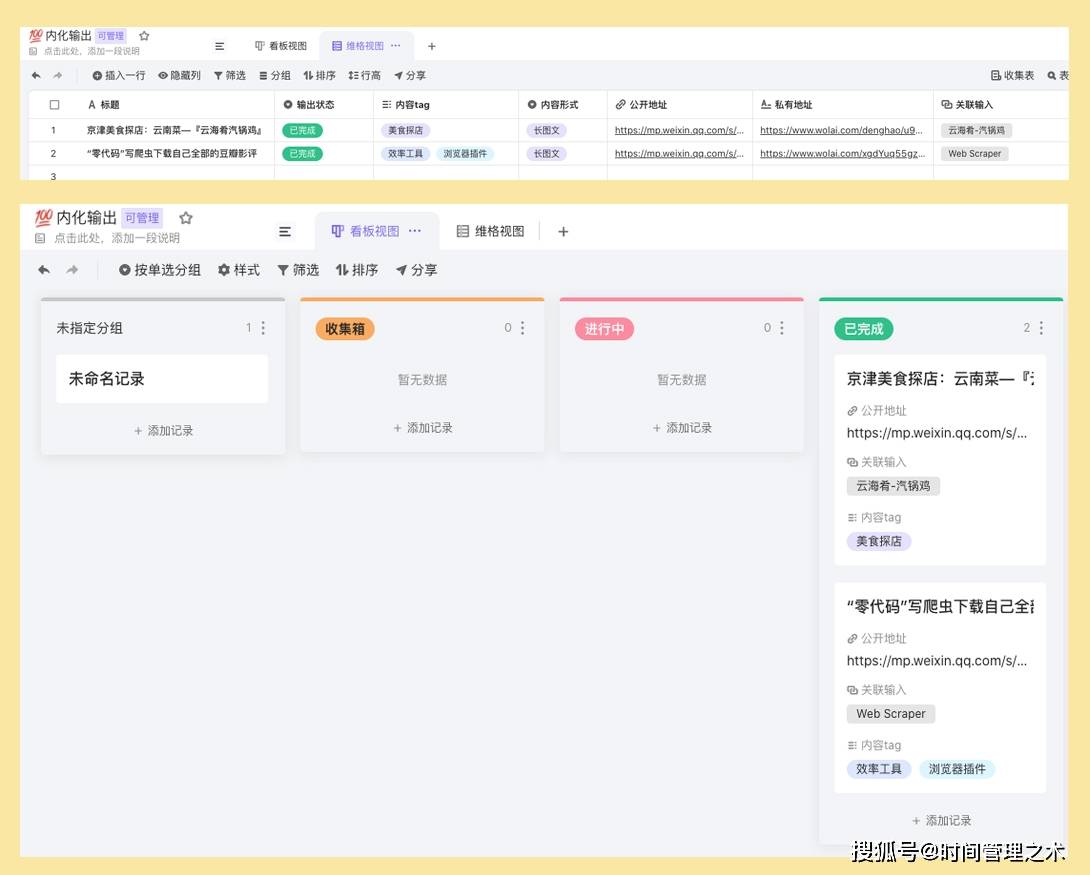Open more menu of 未指定分组 column
Screen dimensions: 1090x875
click(263, 328)
